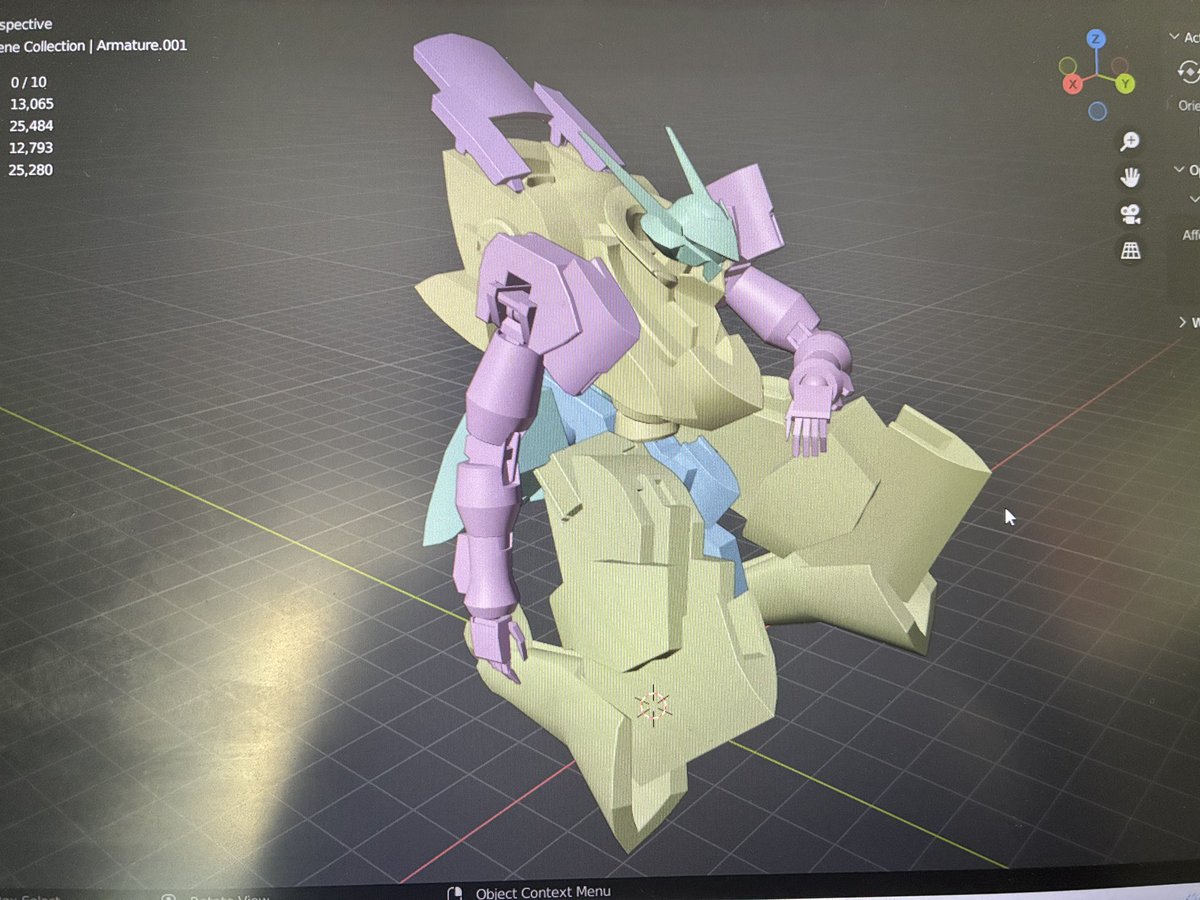Click the '12,793' statistics value
This screenshot has width=1200, height=900.
coord(31,148)
